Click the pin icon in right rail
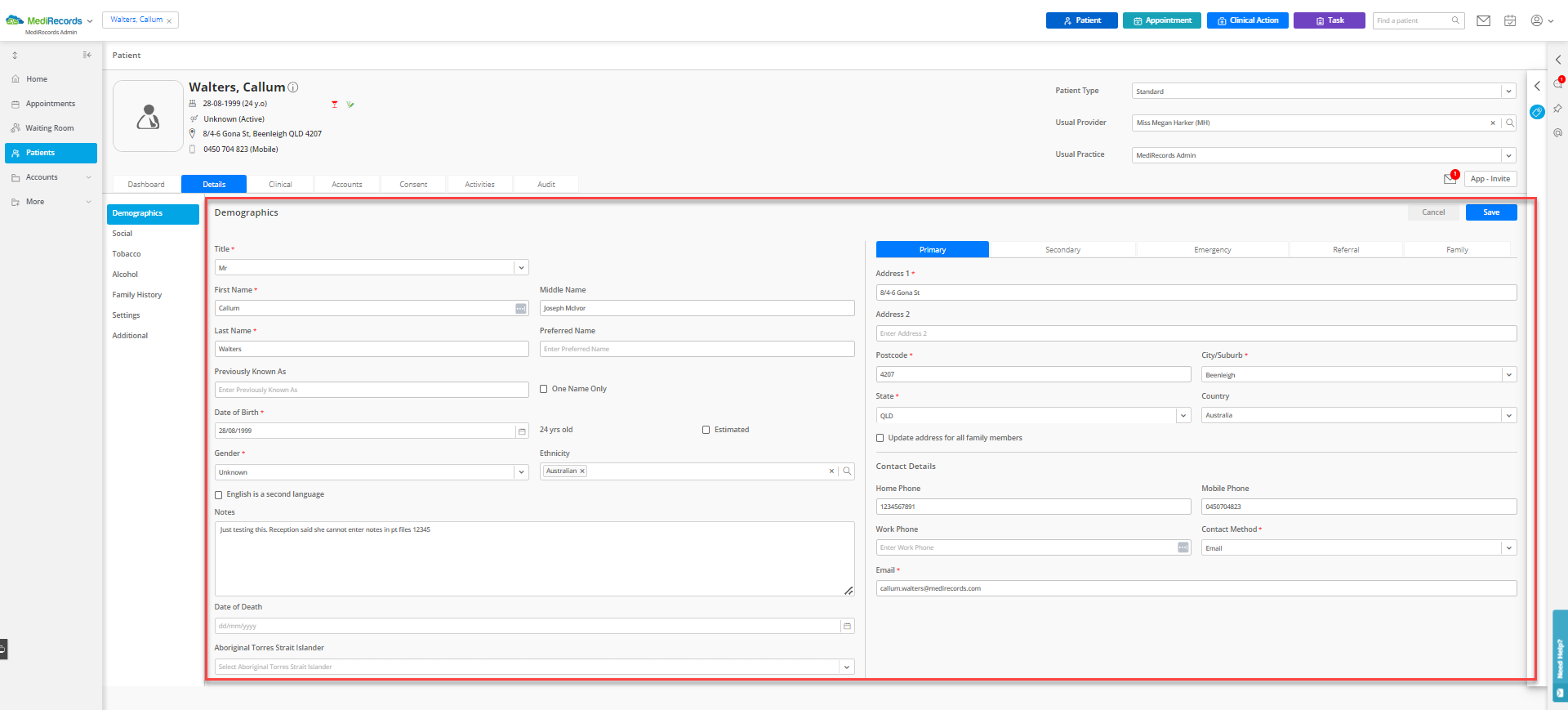Viewport: 1568px width, 710px height. point(1558,108)
